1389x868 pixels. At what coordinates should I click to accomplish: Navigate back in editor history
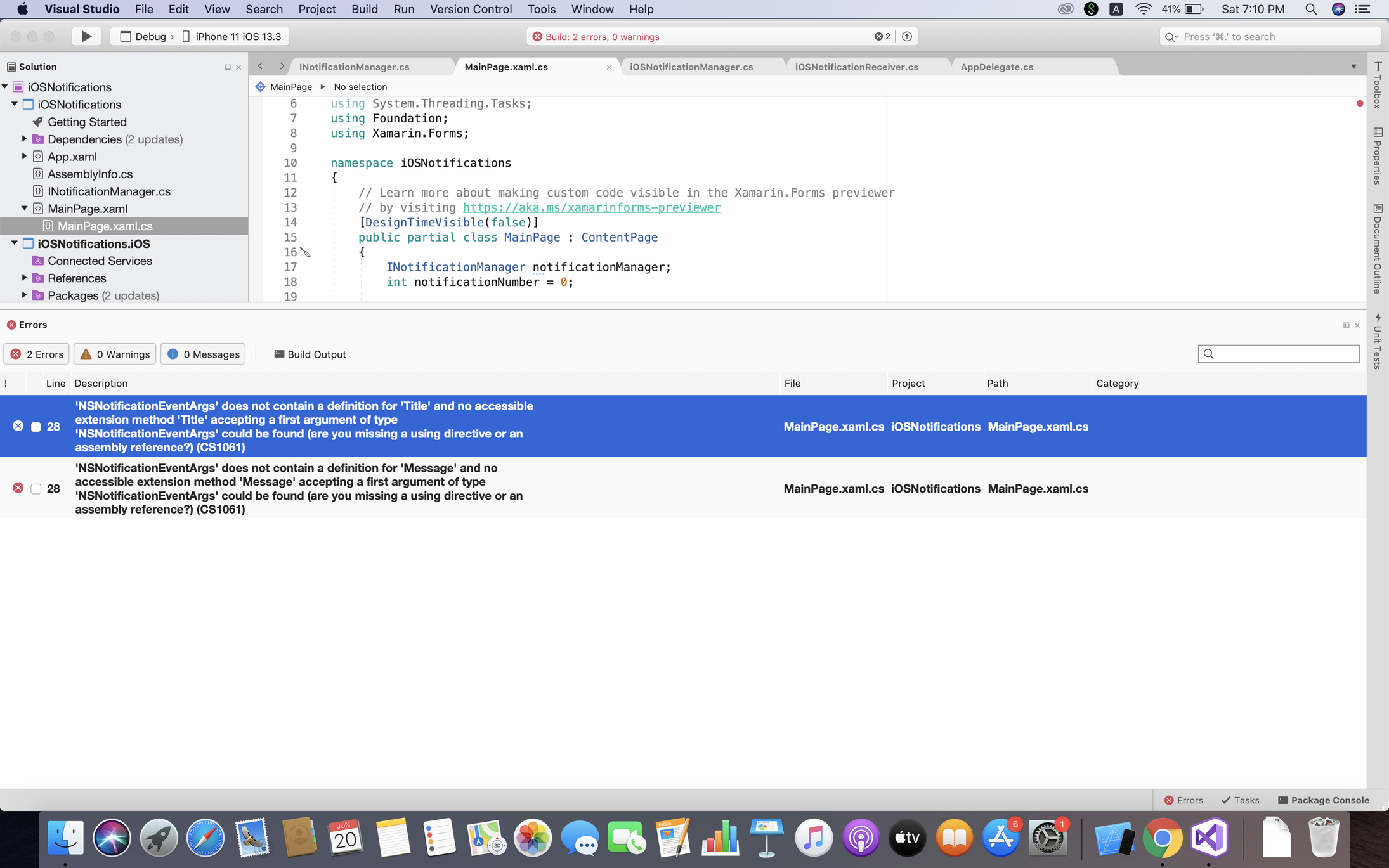261,67
